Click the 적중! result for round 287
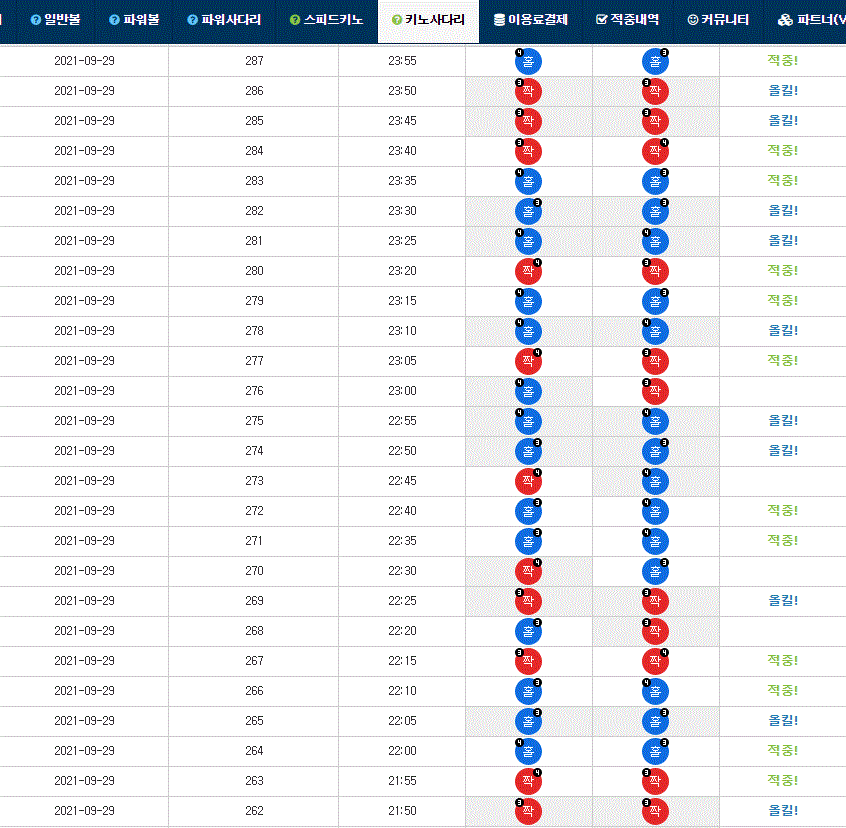846x828 pixels. click(x=782, y=60)
